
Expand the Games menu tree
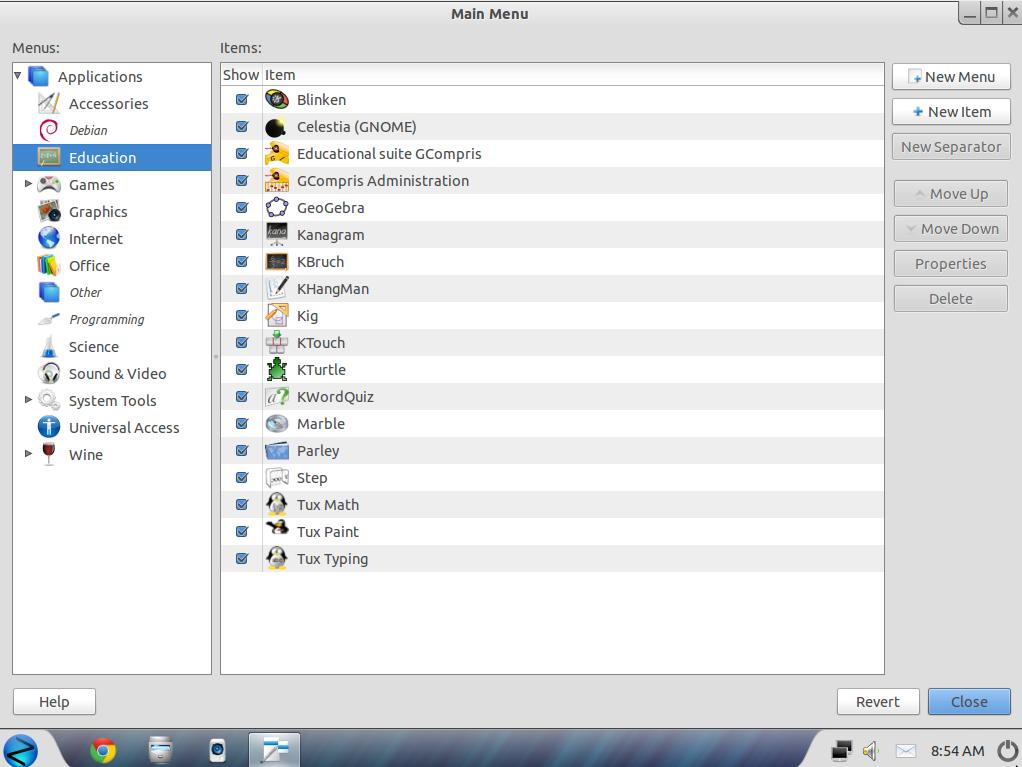click(28, 184)
